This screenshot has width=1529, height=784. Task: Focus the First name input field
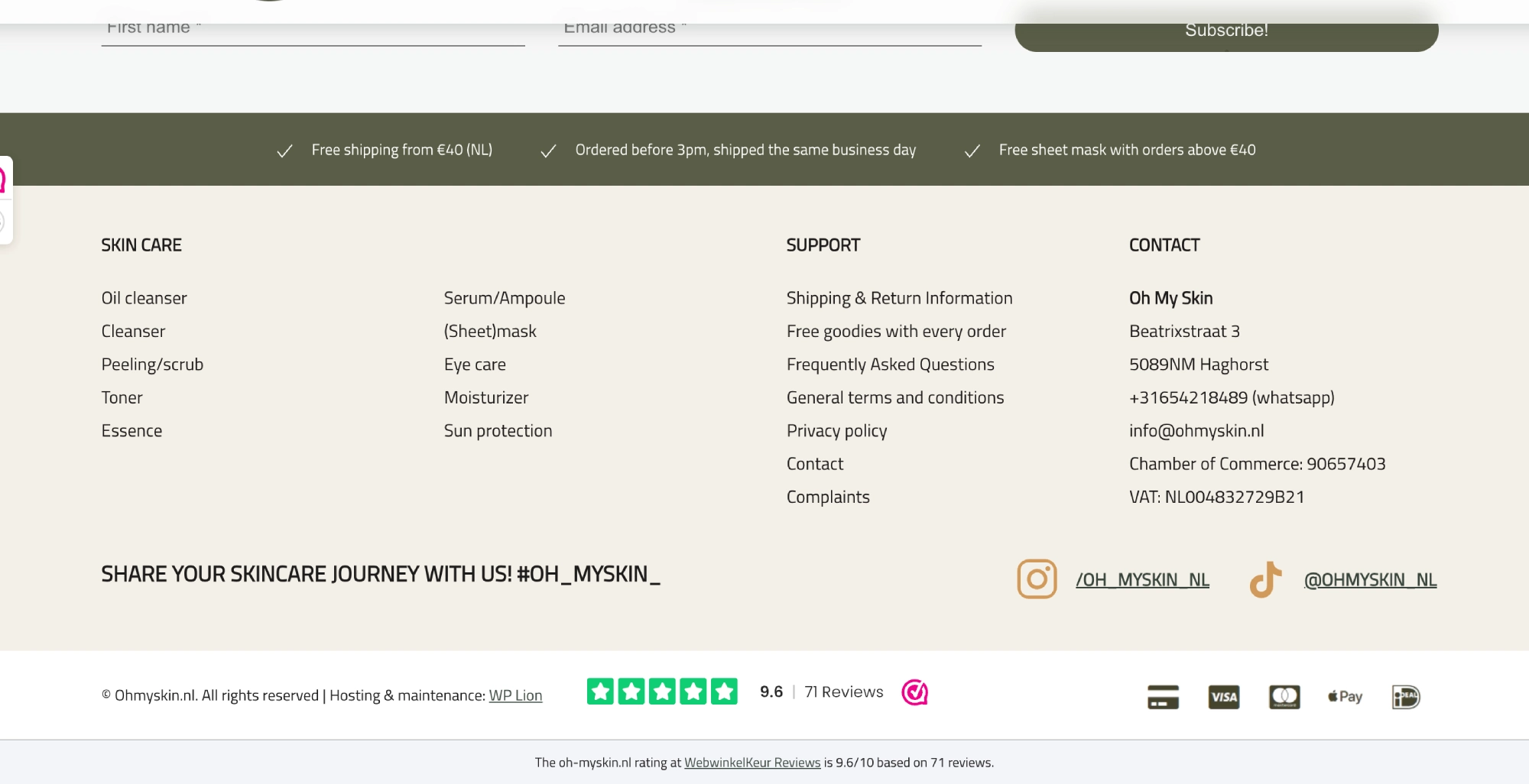313,31
